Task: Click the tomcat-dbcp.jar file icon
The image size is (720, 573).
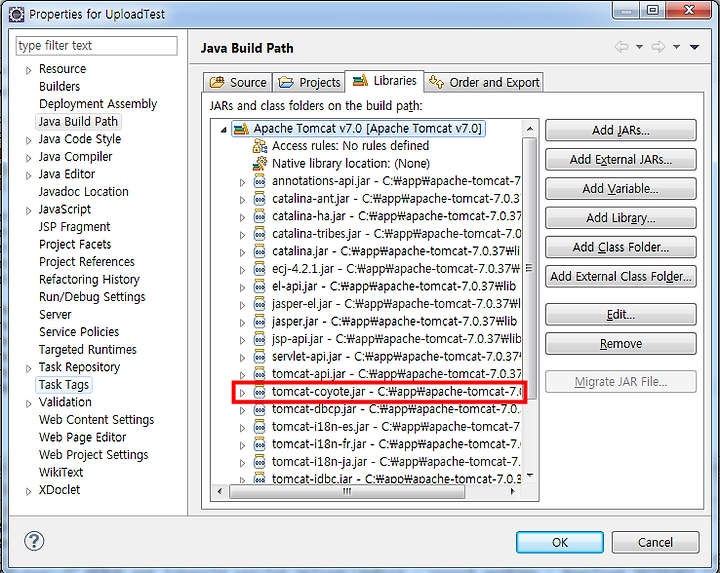Action: [260, 409]
